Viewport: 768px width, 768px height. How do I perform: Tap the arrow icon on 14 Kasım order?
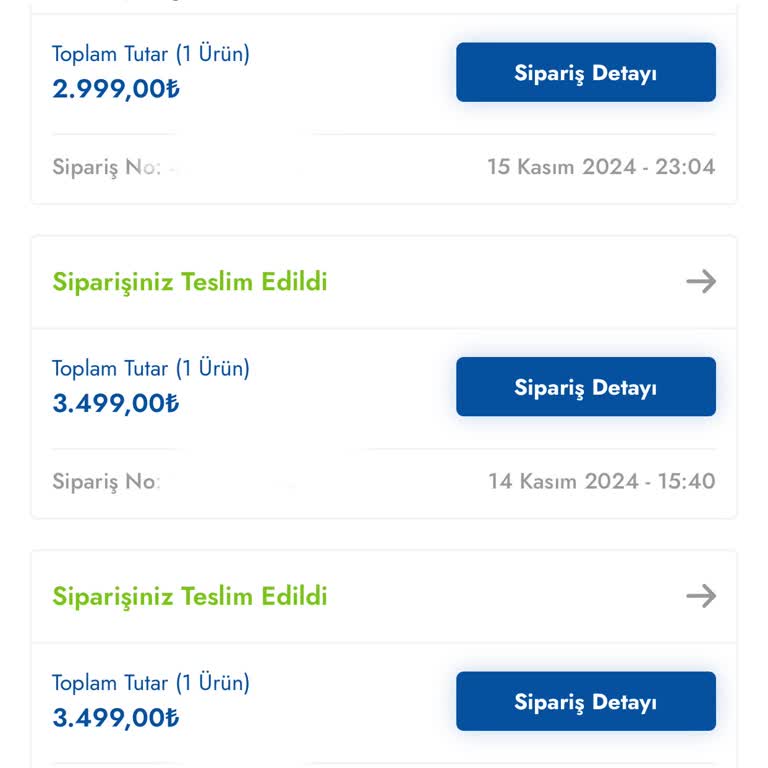click(x=701, y=282)
